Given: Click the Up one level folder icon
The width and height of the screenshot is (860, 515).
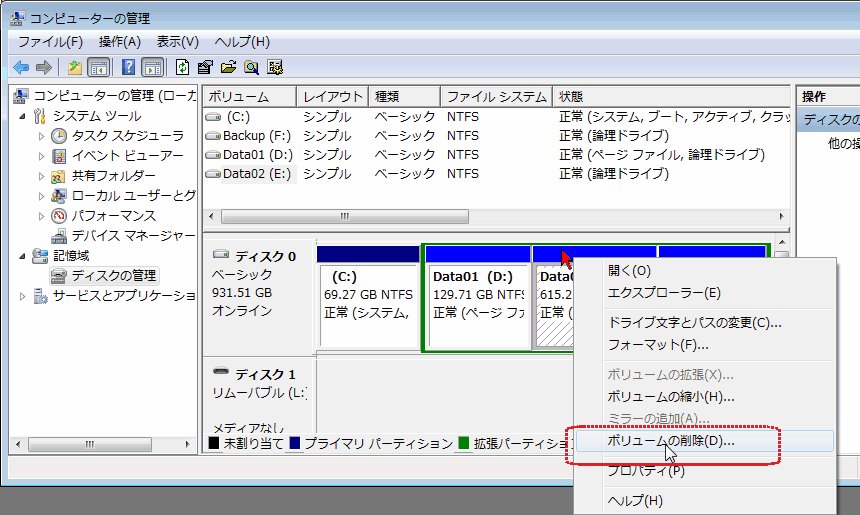Looking at the screenshot, I should click(74, 68).
